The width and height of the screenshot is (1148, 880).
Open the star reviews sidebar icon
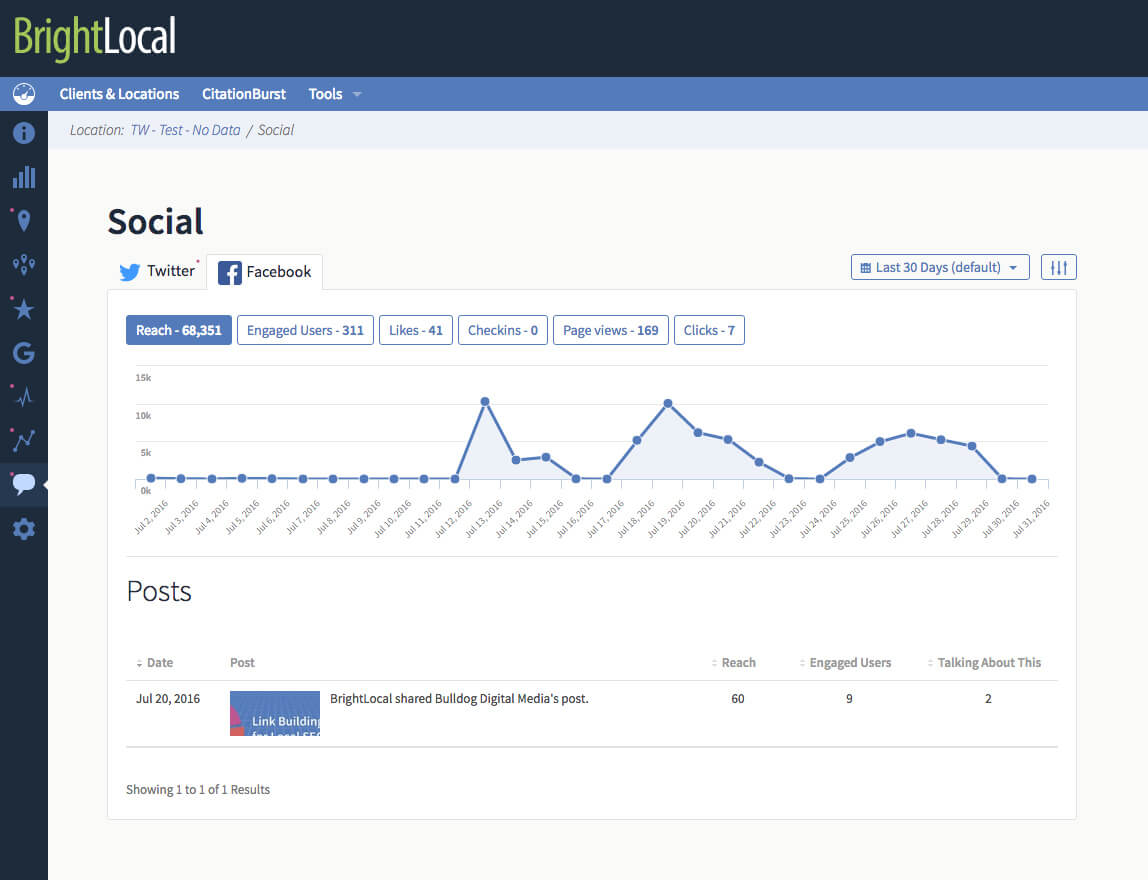pyautogui.click(x=24, y=310)
